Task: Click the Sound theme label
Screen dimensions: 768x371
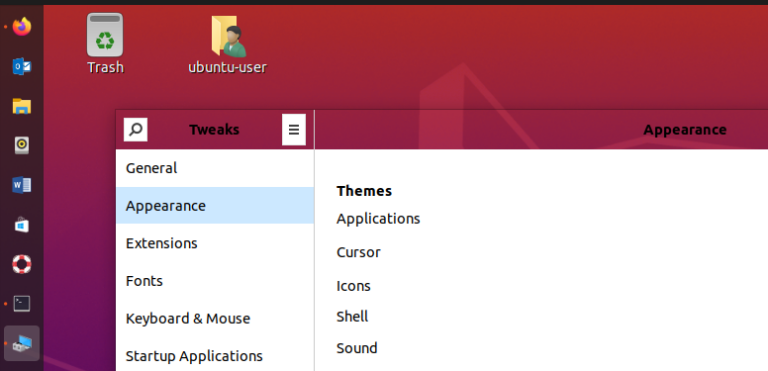Action: pos(357,348)
